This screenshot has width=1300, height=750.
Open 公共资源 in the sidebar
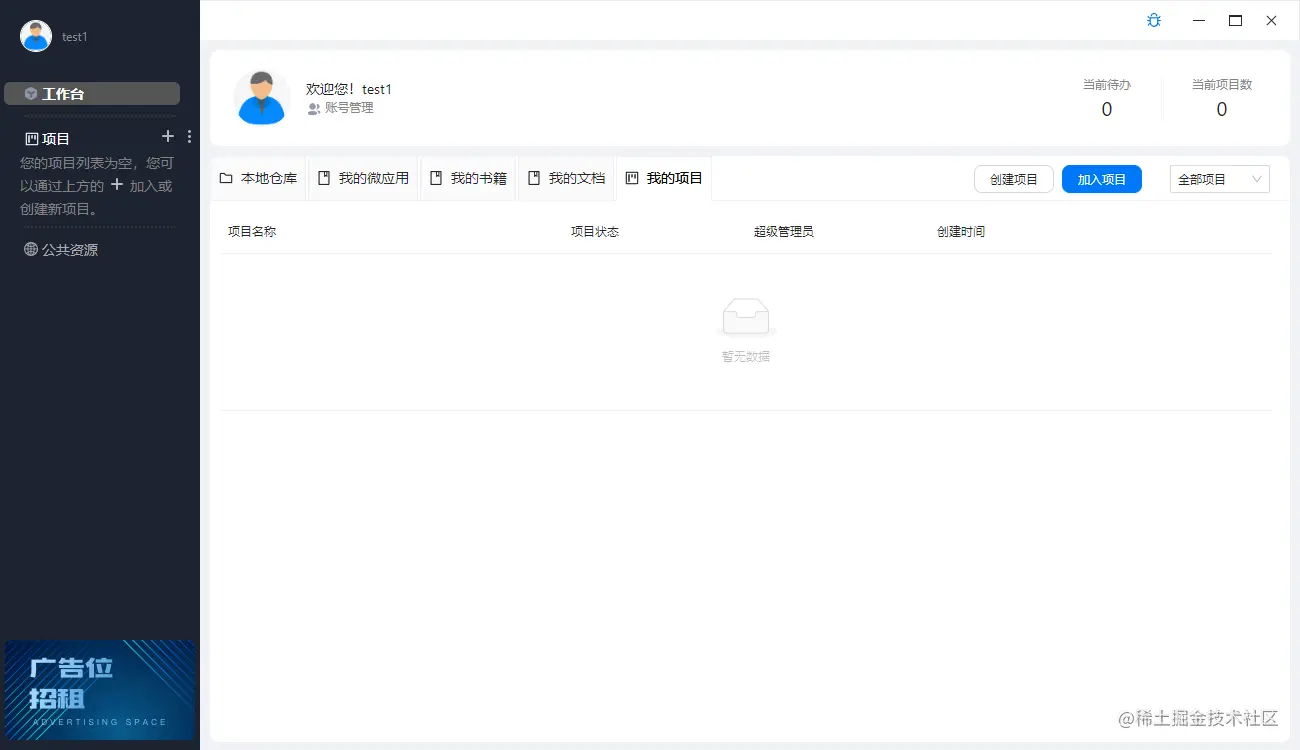pyautogui.click(x=61, y=250)
